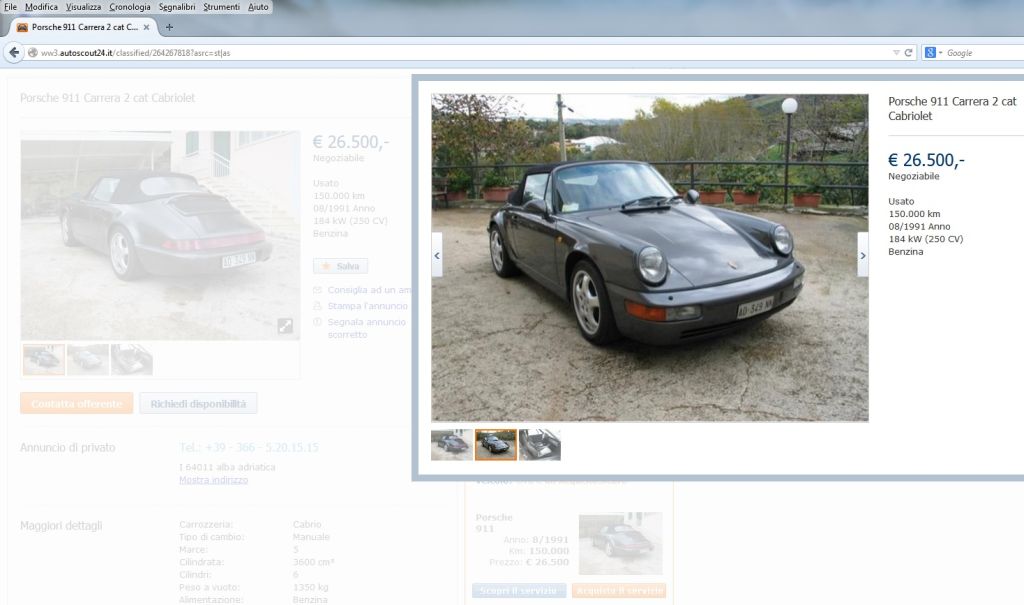
Task: Click the 'I 64011 alba adriatica' location text
Action: [x=227, y=467]
